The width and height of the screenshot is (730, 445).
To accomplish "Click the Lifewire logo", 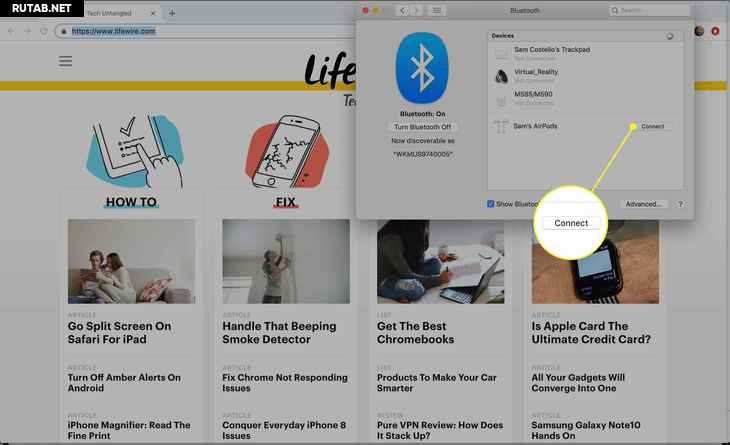I will tap(330, 70).
